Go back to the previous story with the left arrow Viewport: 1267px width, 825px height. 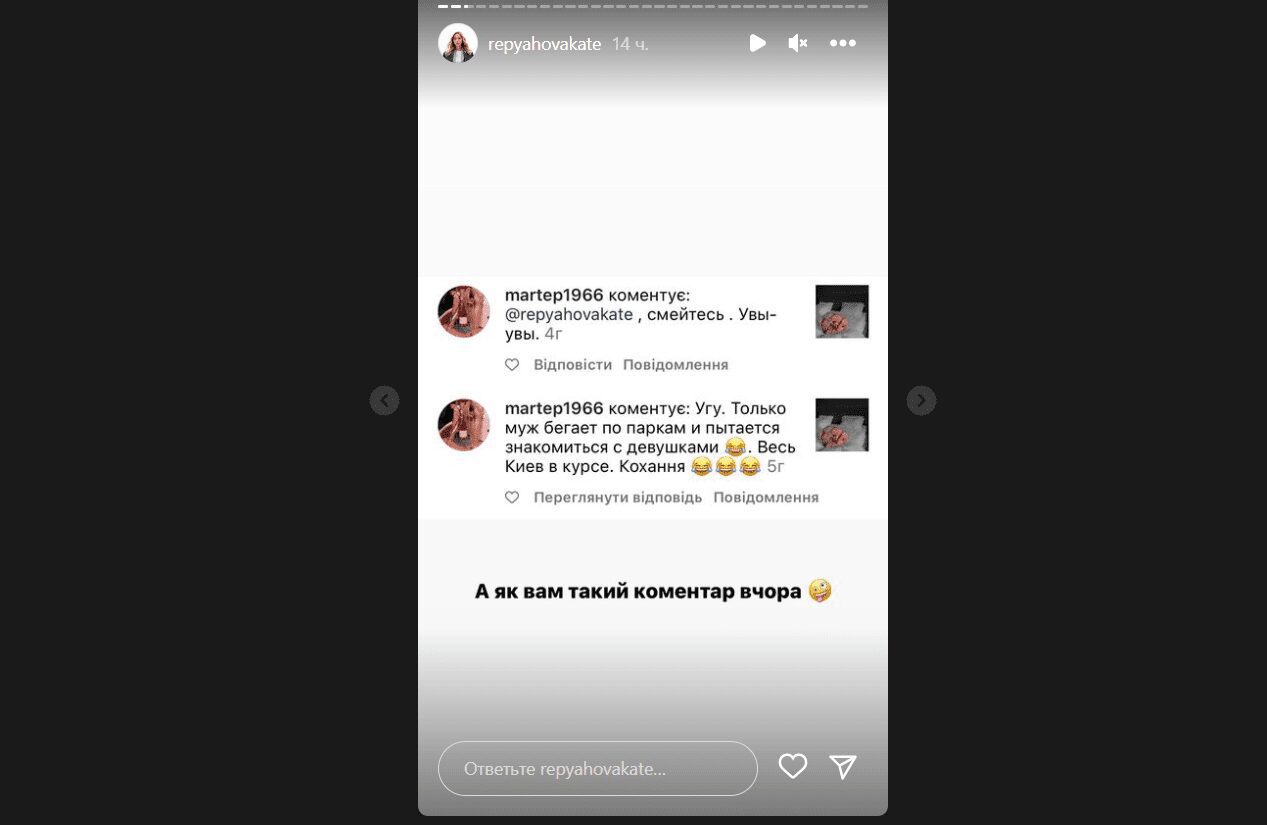pyautogui.click(x=384, y=401)
